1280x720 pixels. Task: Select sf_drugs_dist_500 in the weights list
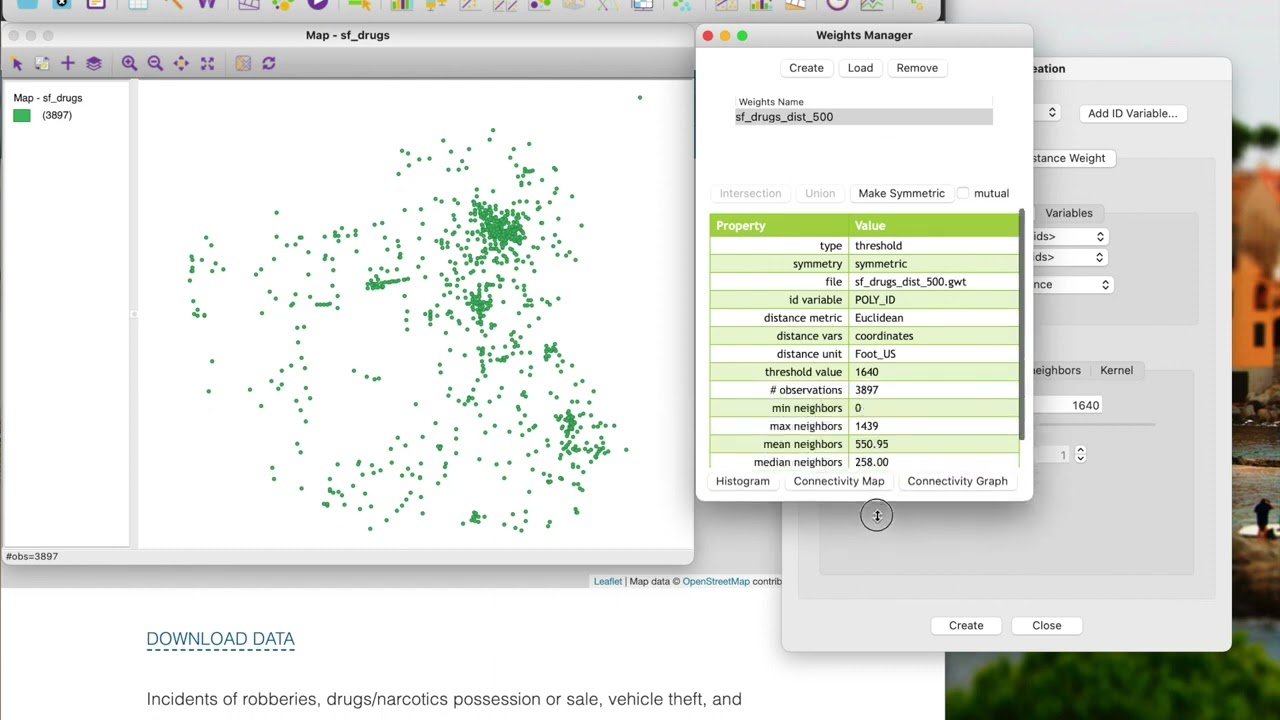pyautogui.click(x=864, y=117)
